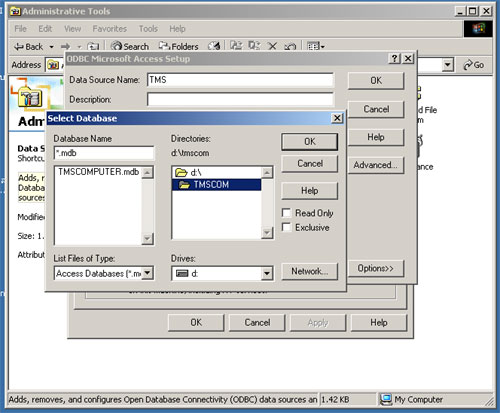Click the open folder icon beside TMSCOM
The height and width of the screenshot is (413, 500).
coord(184,185)
